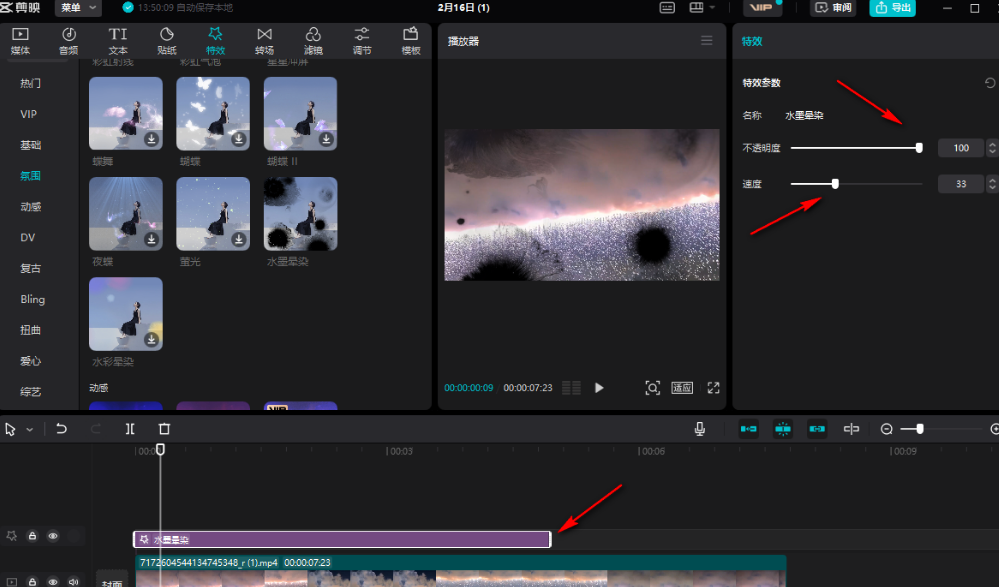Open the 菜单 dropdown menu
Image resolution: width=999 pixels, height=587 pixels.
[x=77, y=8]
